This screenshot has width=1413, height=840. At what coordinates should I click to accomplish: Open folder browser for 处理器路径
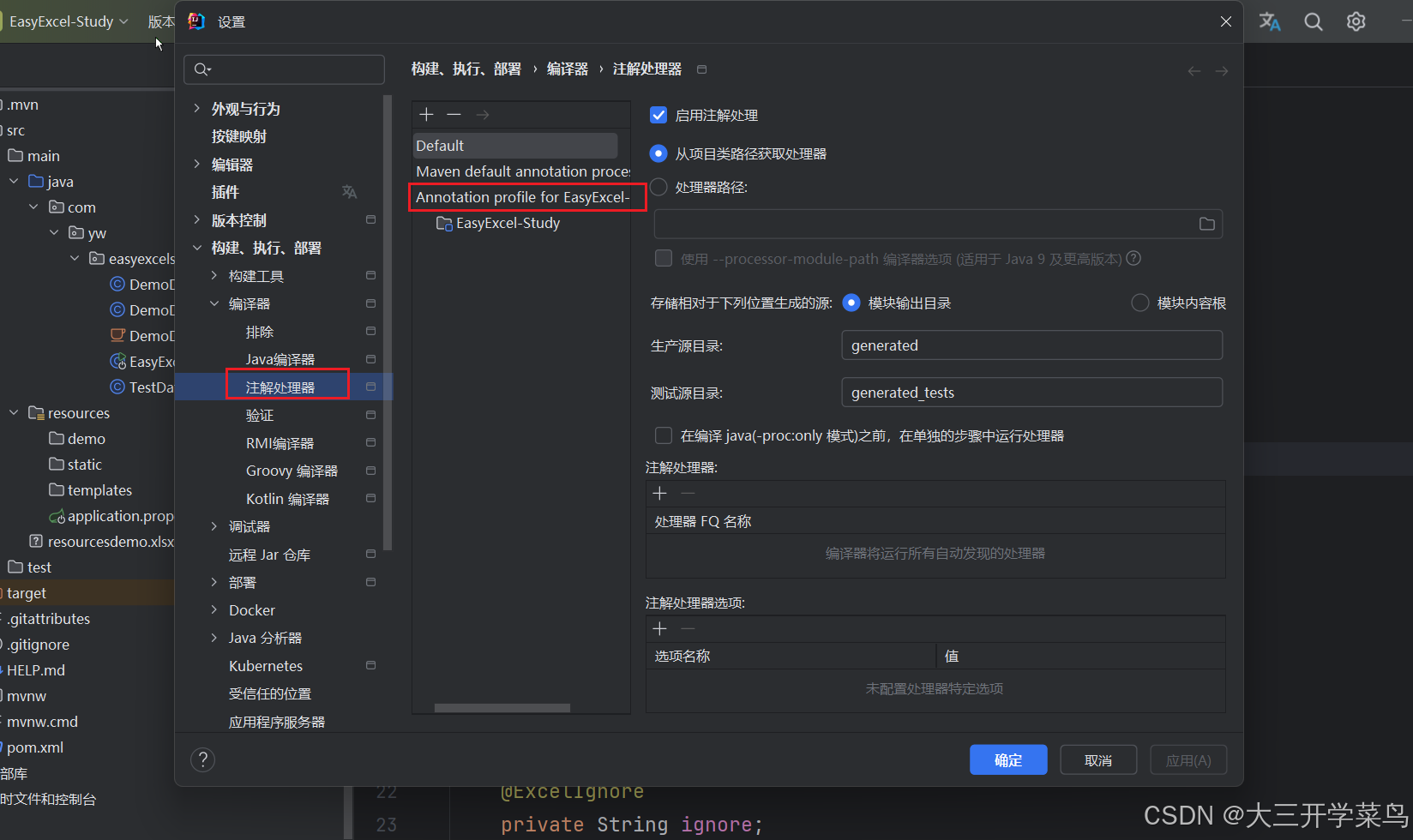pyautogui.click(x=1206, y=224)
